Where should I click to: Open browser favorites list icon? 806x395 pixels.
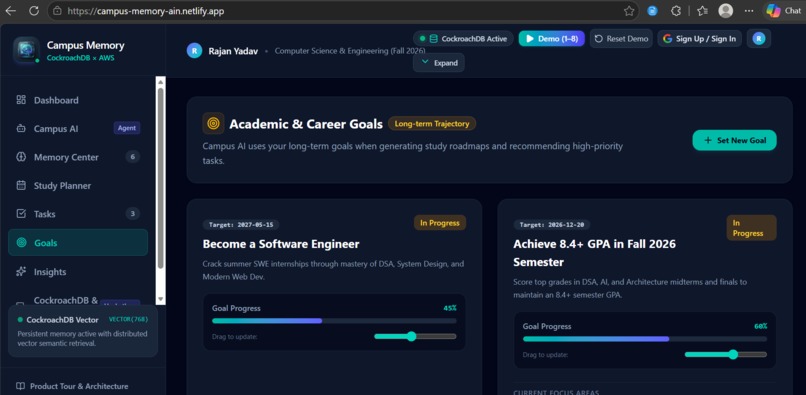[x=703, y=11]
